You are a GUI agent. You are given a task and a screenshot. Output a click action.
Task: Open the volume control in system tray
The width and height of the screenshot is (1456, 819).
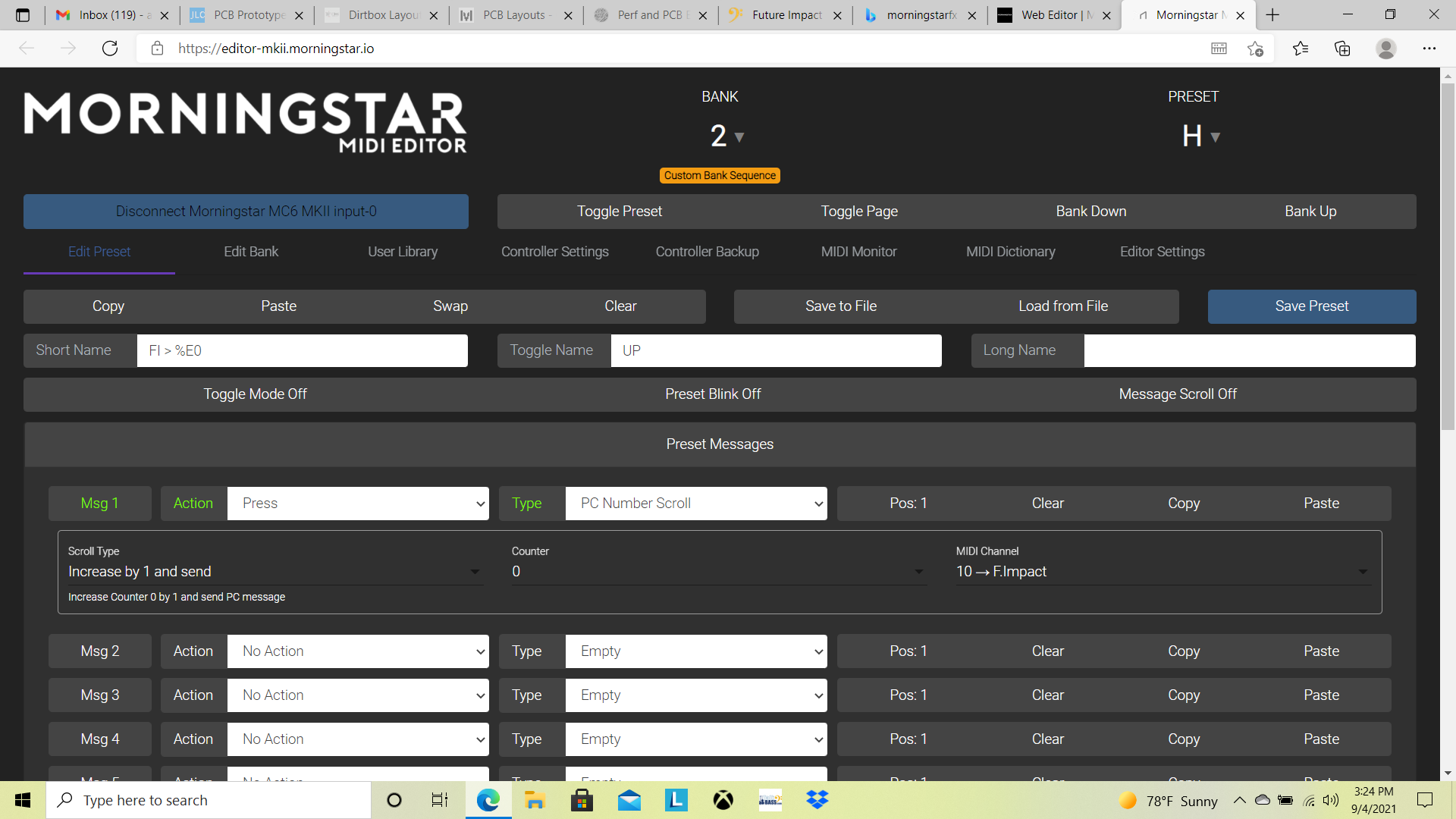point(1331,800)
